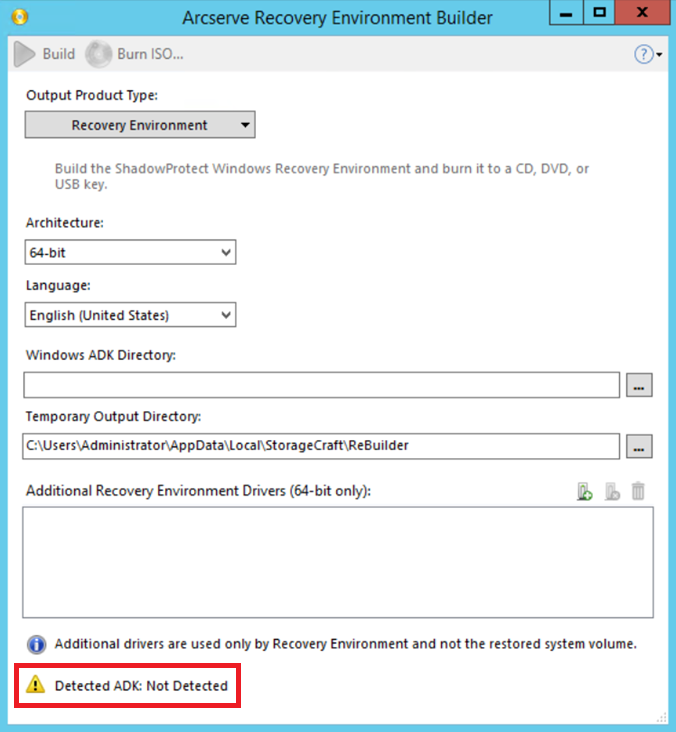The height and width of the screenshot is (732, 676).
Task: Click the Additional Recovery Environment Drivers list box
Action: click(x=338, y=563)
